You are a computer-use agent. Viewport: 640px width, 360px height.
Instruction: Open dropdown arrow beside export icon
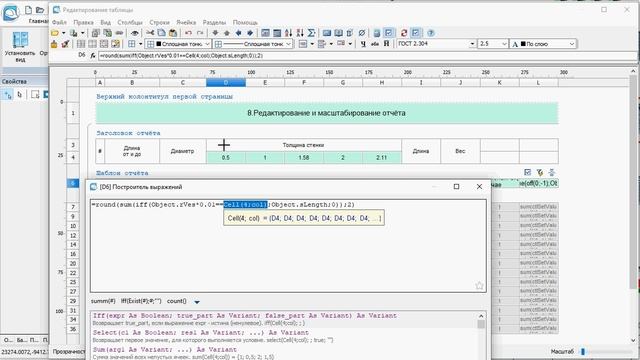click(x=82, y=33)
